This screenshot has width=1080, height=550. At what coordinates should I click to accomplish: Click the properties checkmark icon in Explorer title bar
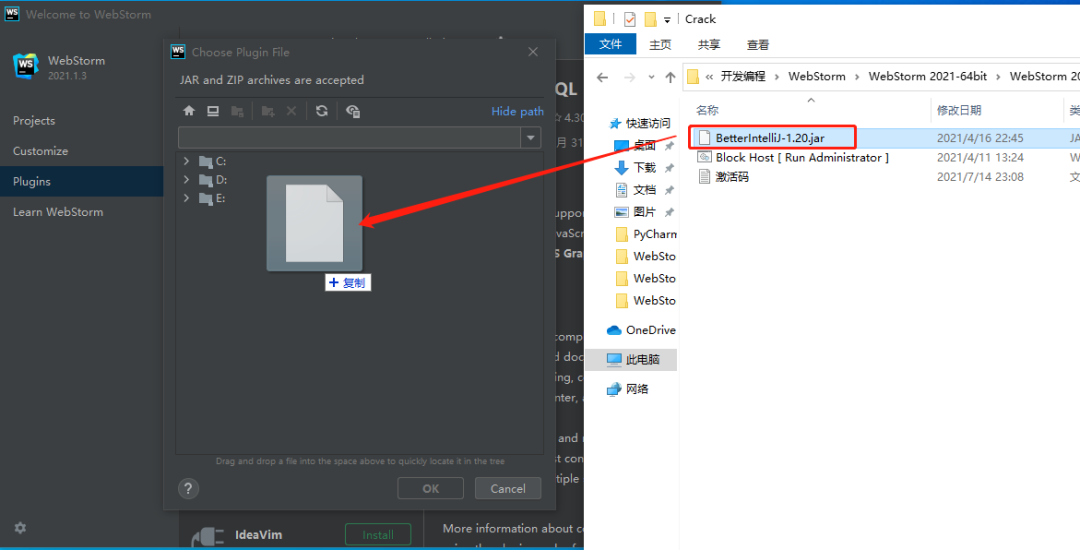tap(630, 19)
